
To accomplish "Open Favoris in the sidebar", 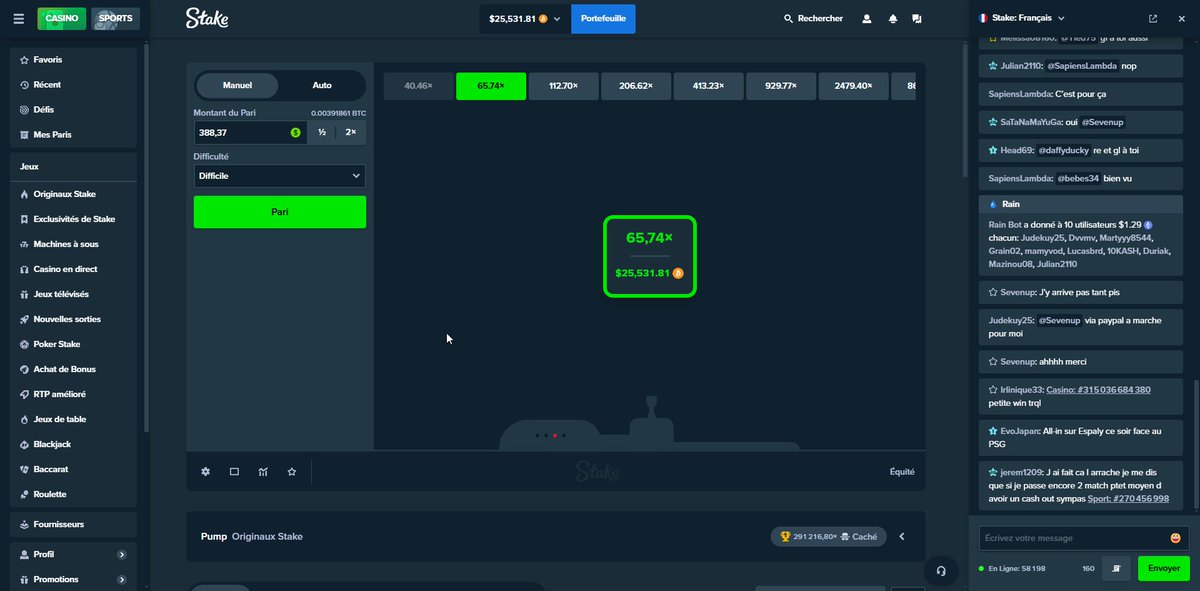I will click(73, 60).
